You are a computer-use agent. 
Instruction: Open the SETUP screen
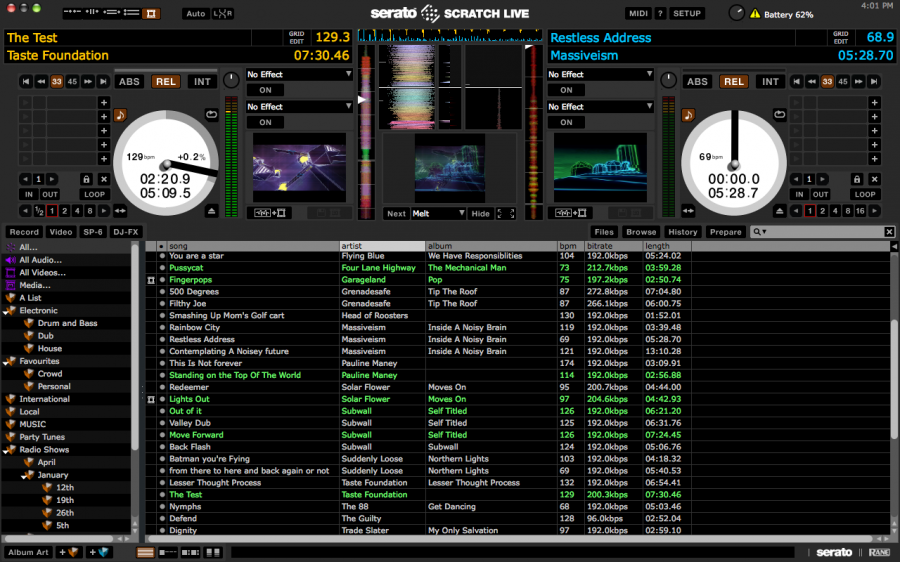coord(686,13)
